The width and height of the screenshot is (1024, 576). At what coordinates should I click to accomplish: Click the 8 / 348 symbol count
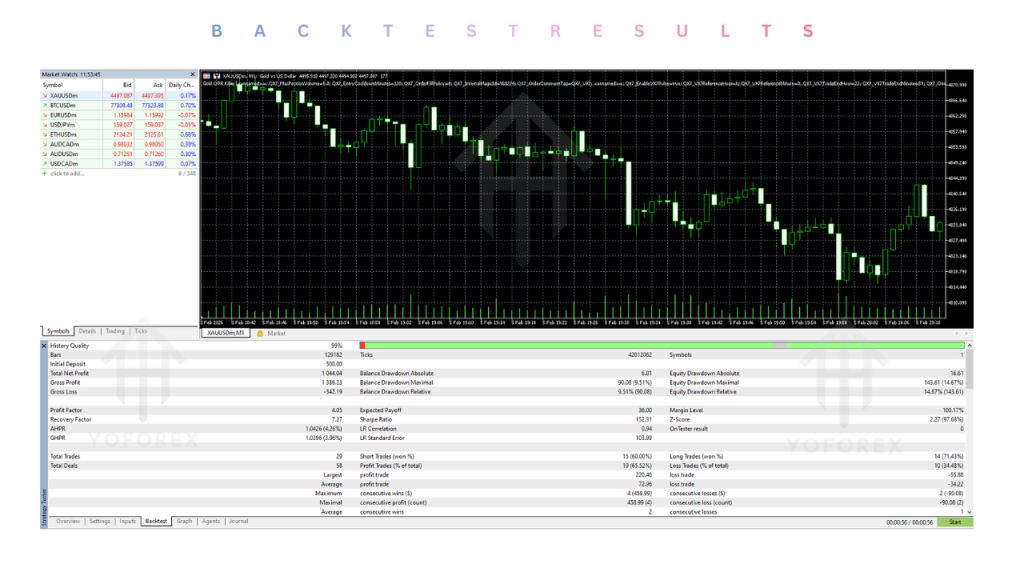click(187, 174)
